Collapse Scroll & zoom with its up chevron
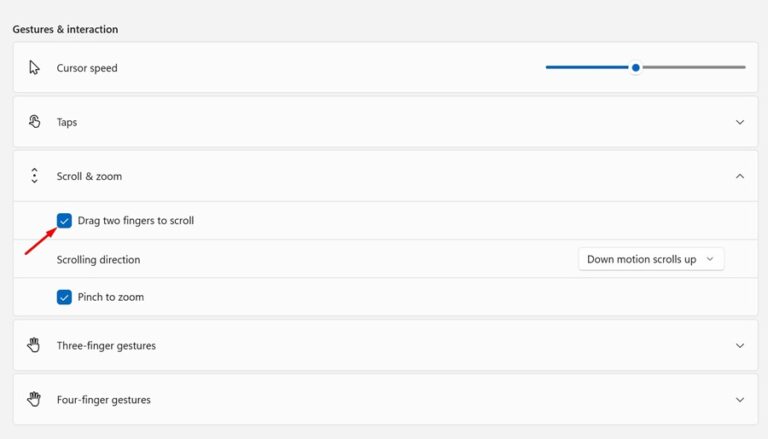 tap(740, 176)
